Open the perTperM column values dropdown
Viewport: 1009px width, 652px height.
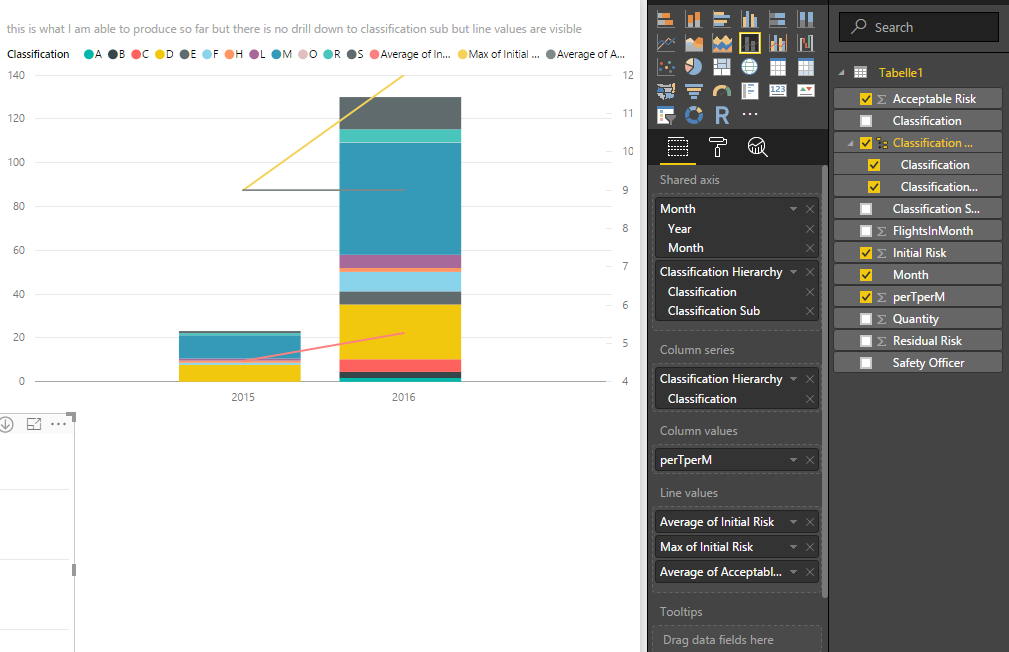[793, 460]
